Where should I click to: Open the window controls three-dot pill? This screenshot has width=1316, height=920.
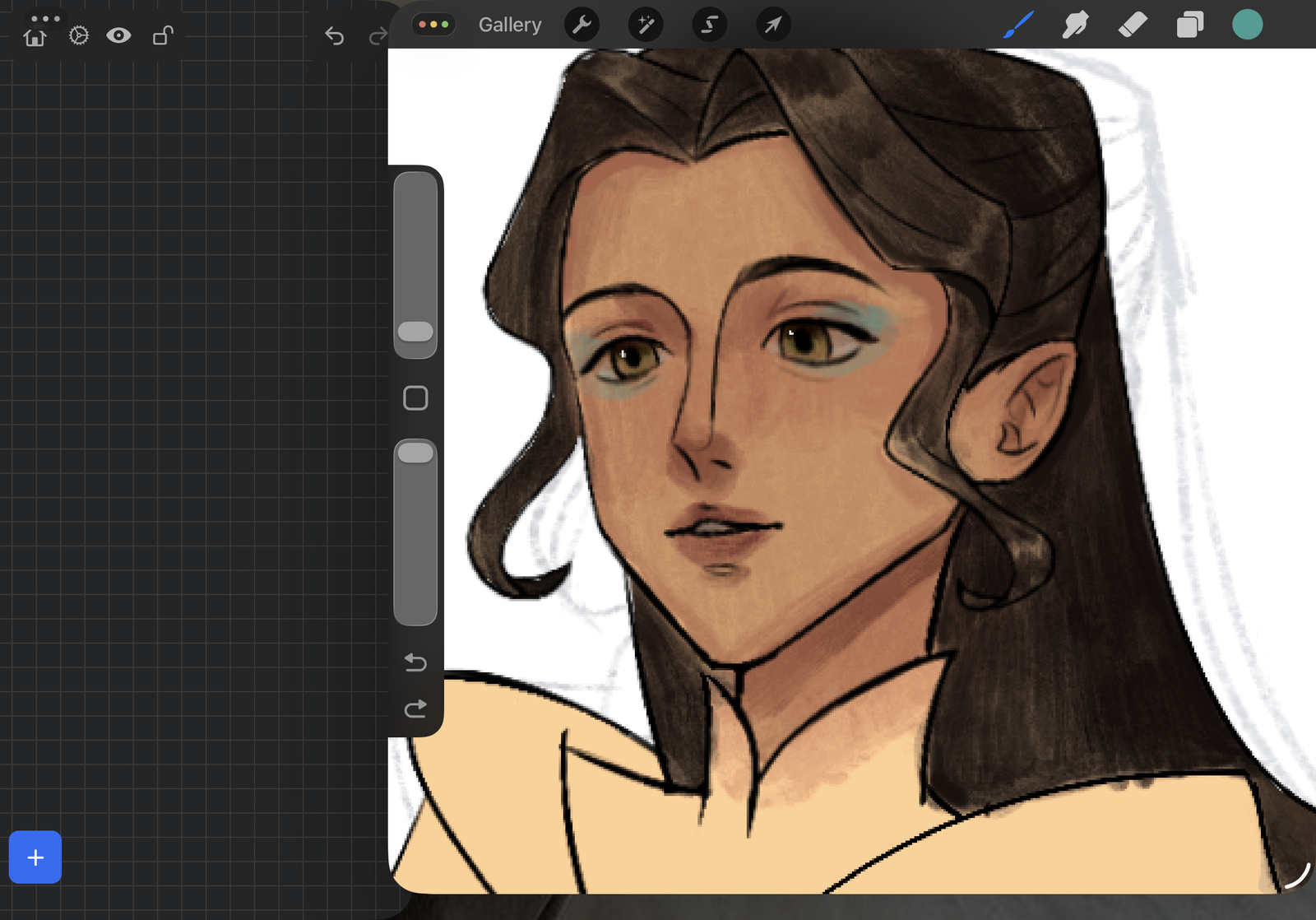pos(433,25)
